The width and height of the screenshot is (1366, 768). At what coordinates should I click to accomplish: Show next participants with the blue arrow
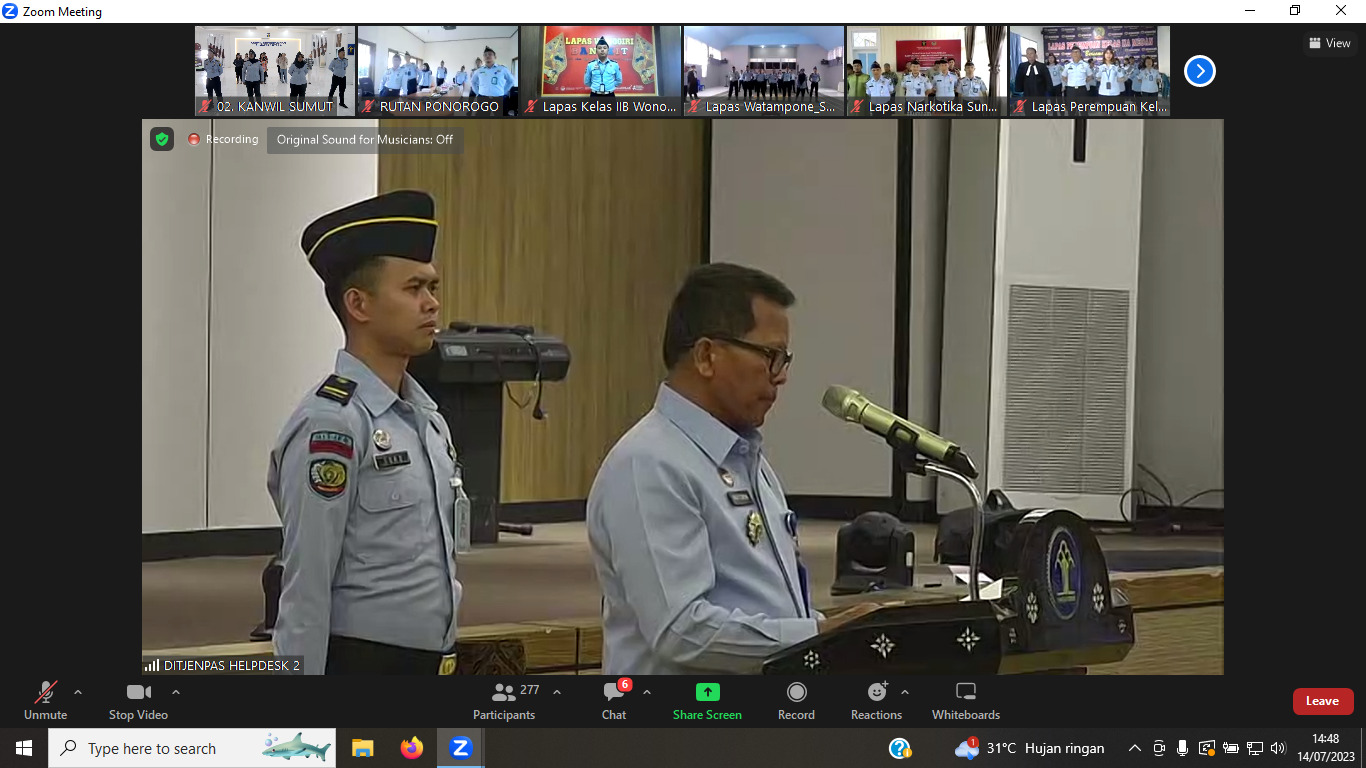[x=1199, y=71]
